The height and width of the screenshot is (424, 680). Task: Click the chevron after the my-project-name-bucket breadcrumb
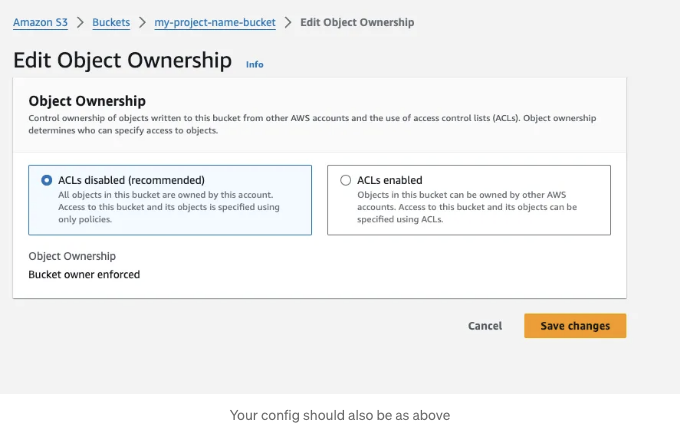click(288, 23)
